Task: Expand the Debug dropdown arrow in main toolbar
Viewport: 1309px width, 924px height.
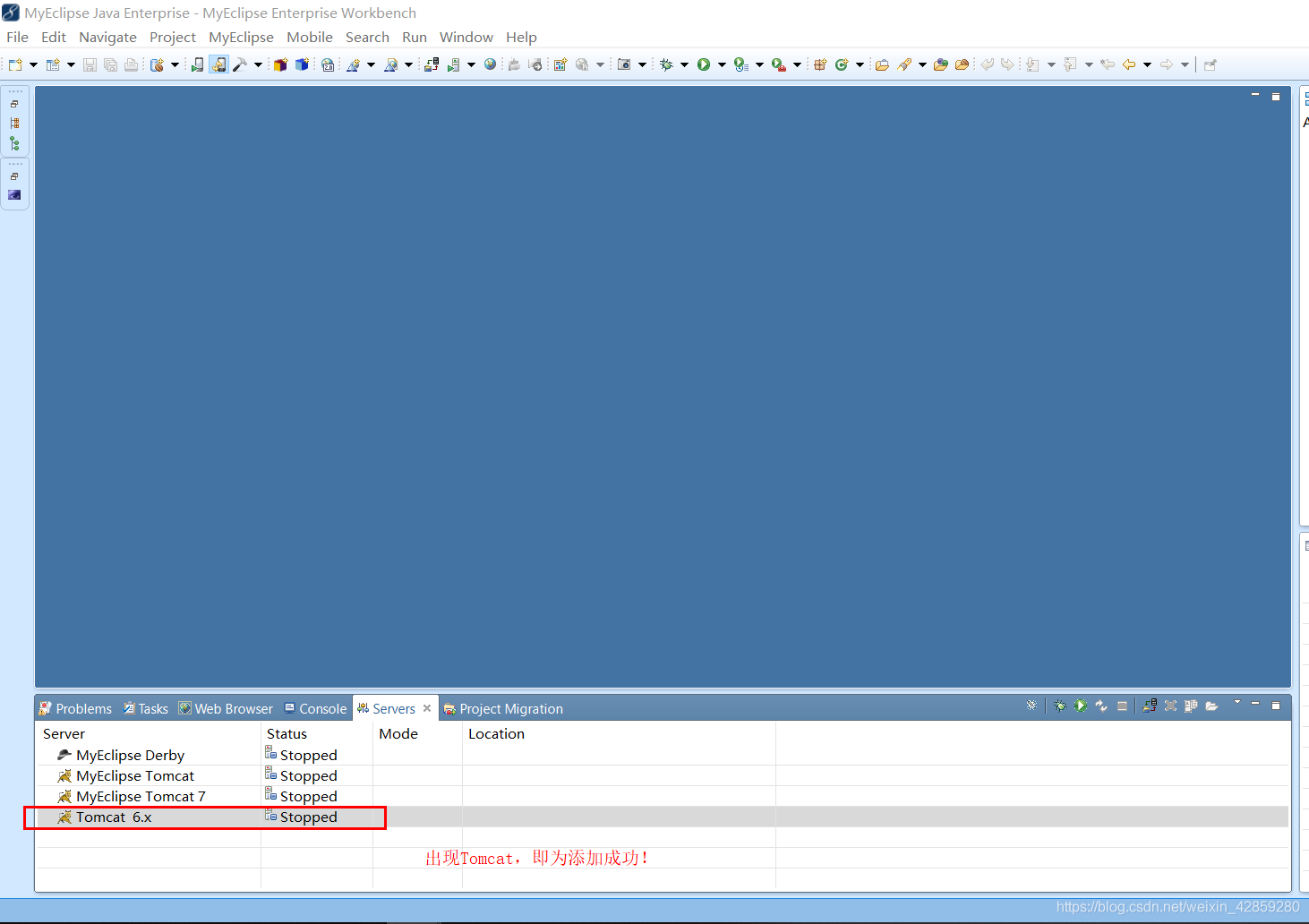Action: pyautogui.click(x=684, y=64)
